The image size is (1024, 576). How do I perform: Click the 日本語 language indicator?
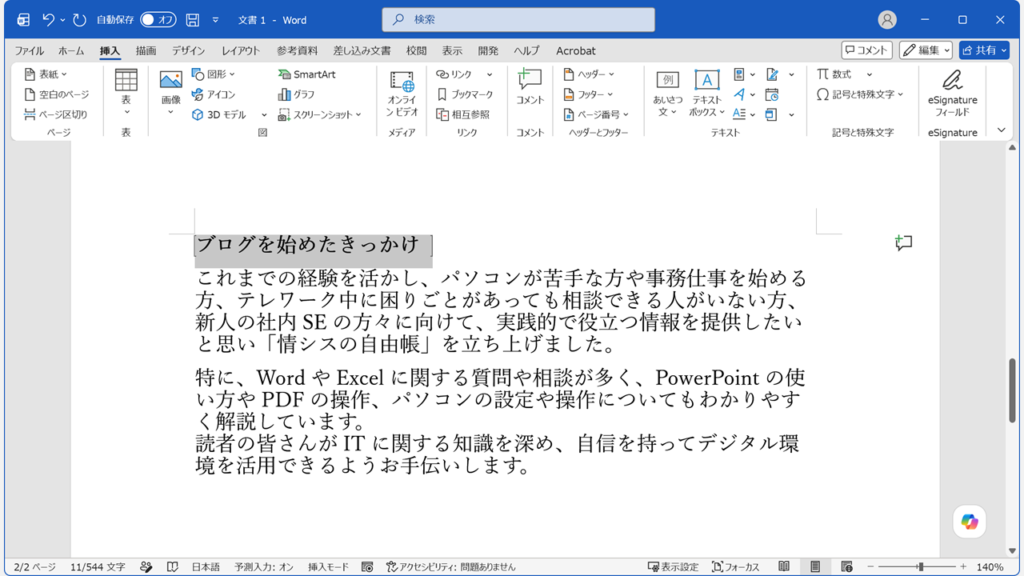[206, 567]
